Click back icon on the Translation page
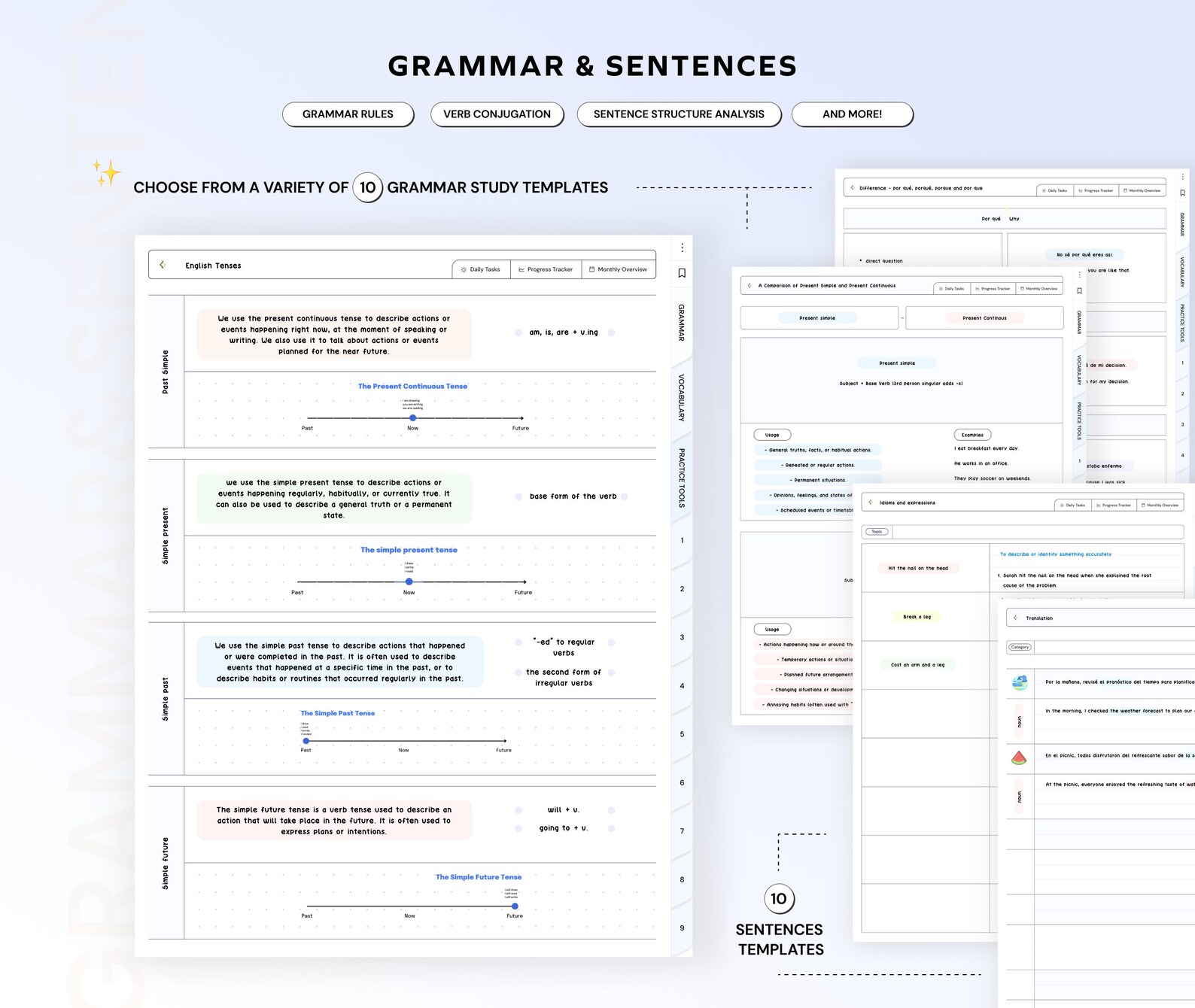This screenshot has width=1195, height=1008. tap(1016, 618)
